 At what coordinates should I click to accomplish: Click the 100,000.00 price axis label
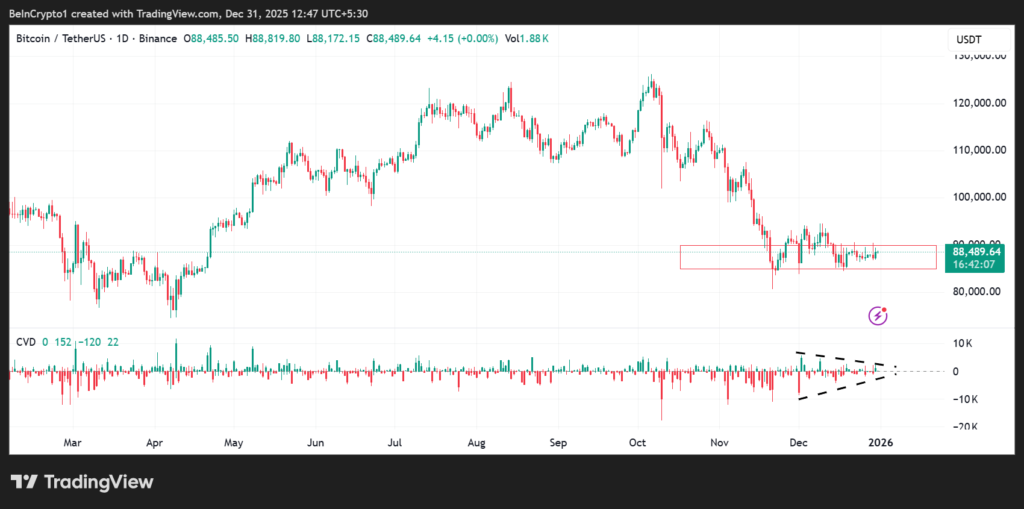(976, 197)
